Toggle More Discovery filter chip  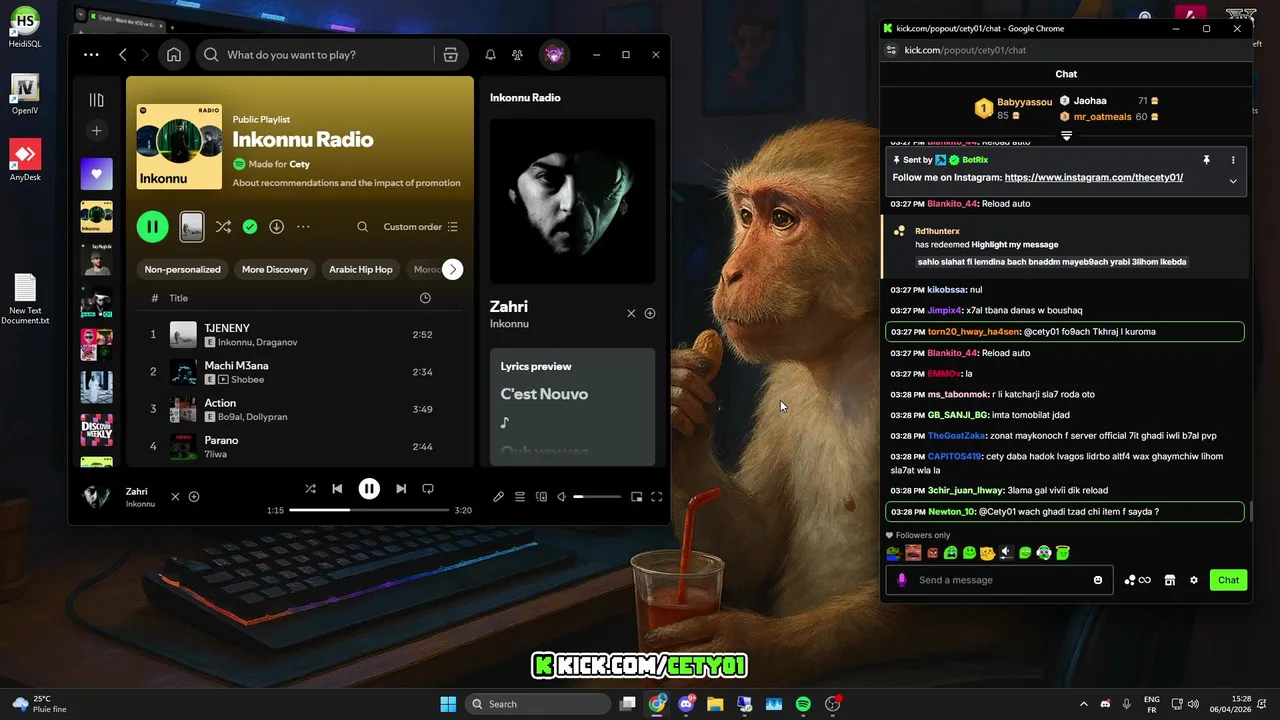click(x=275, y=269)
